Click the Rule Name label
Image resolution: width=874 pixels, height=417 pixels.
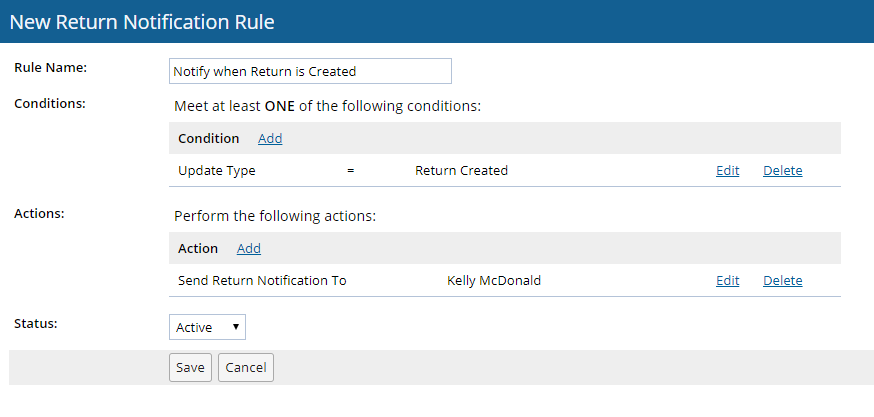[x=51, y=68]
